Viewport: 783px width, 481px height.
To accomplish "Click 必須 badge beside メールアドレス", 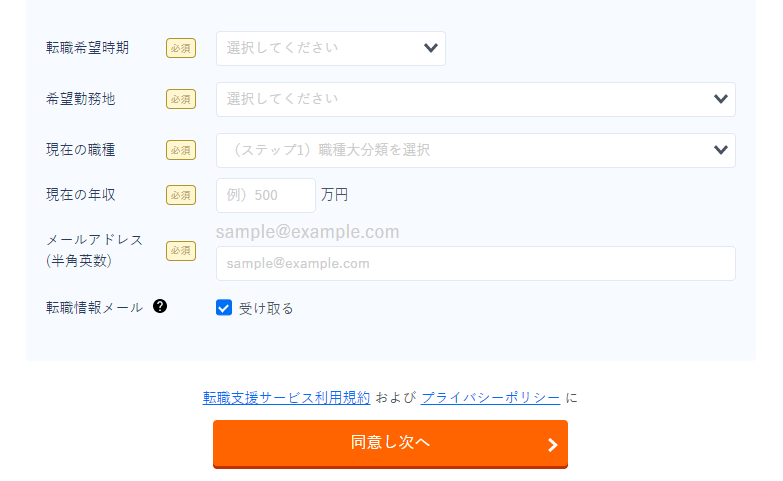I will pyautogui.click(x=180, y=250).
